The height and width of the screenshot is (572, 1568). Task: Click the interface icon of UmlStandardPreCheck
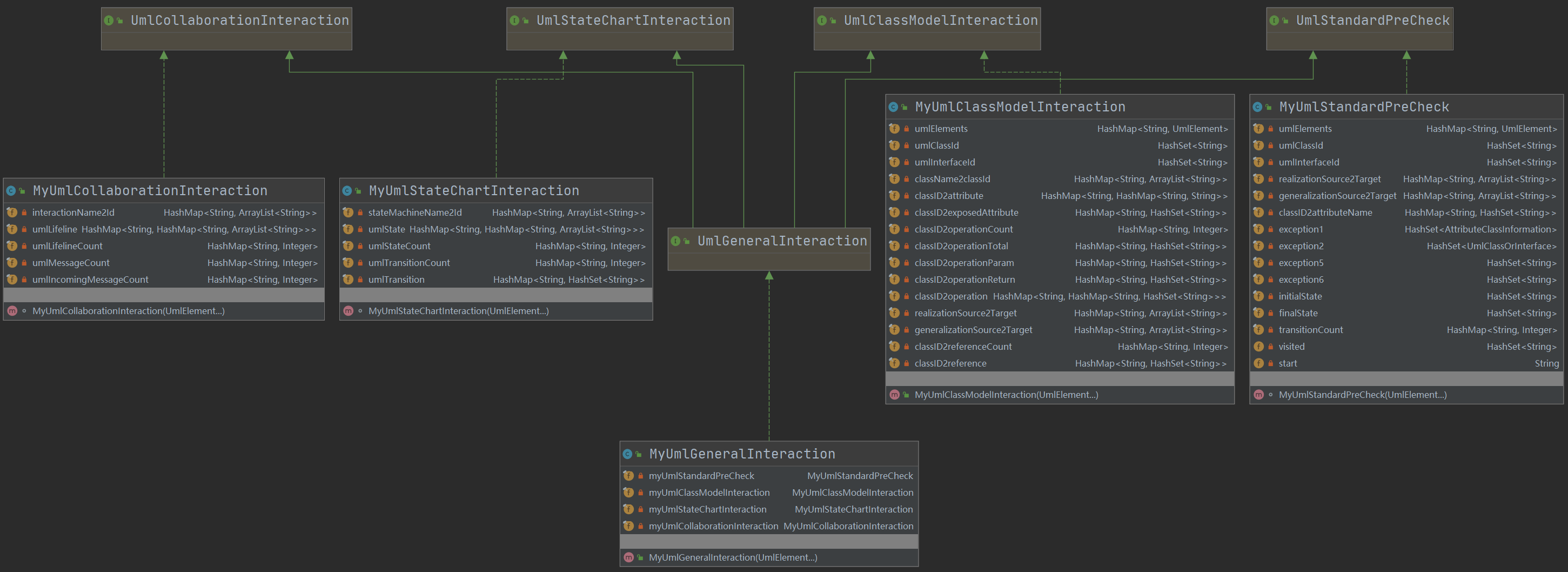point(1274,21)
